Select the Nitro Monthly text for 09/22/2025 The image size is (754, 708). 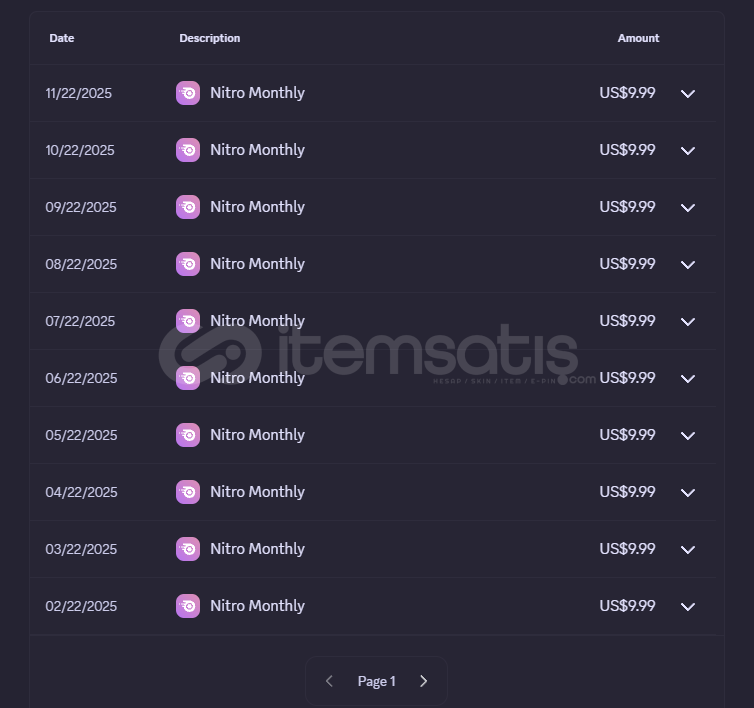257,207
